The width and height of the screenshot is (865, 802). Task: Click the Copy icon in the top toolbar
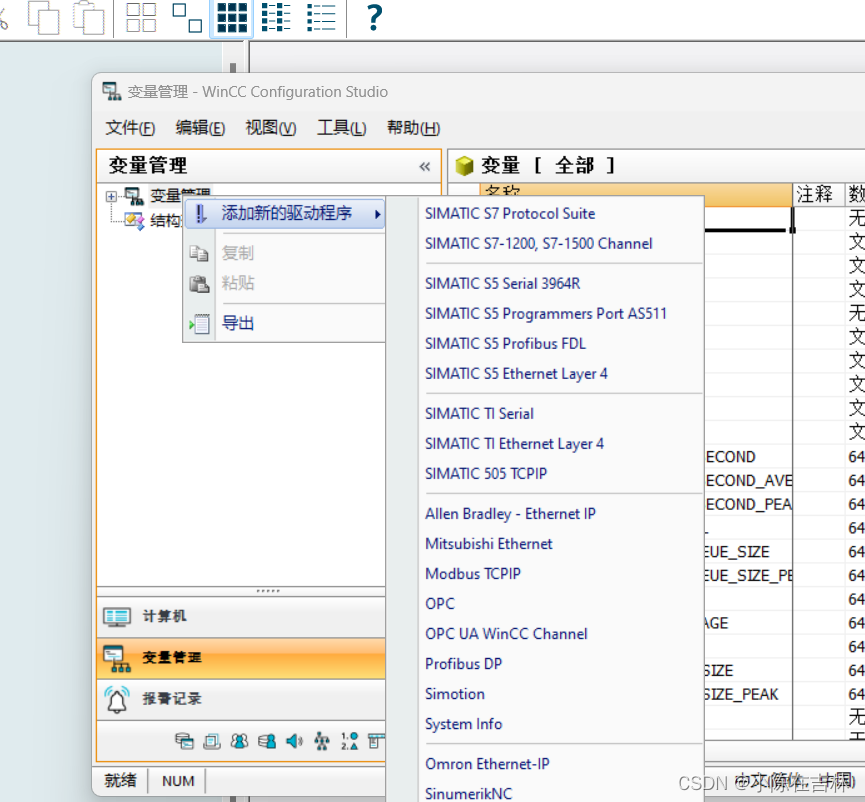pyautogui.click(x=43, y=19)
